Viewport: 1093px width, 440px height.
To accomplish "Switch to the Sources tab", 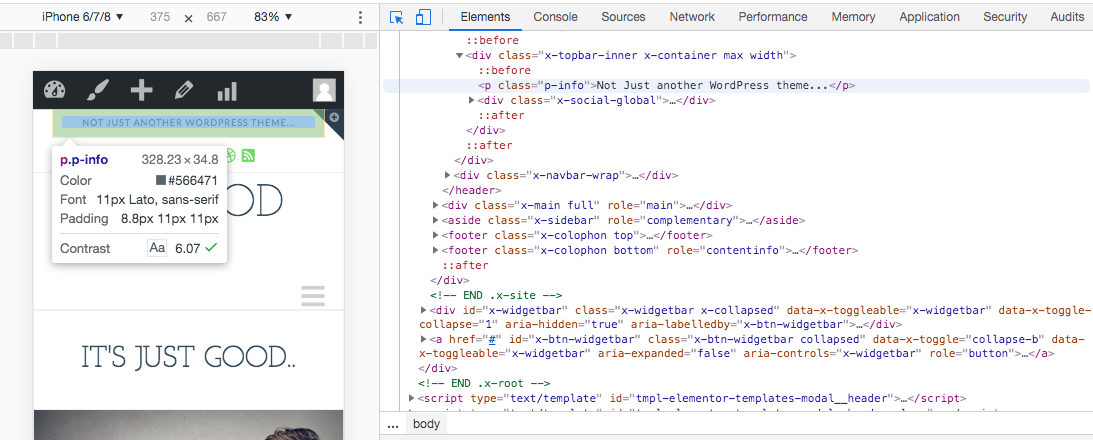I will point(623,17).
